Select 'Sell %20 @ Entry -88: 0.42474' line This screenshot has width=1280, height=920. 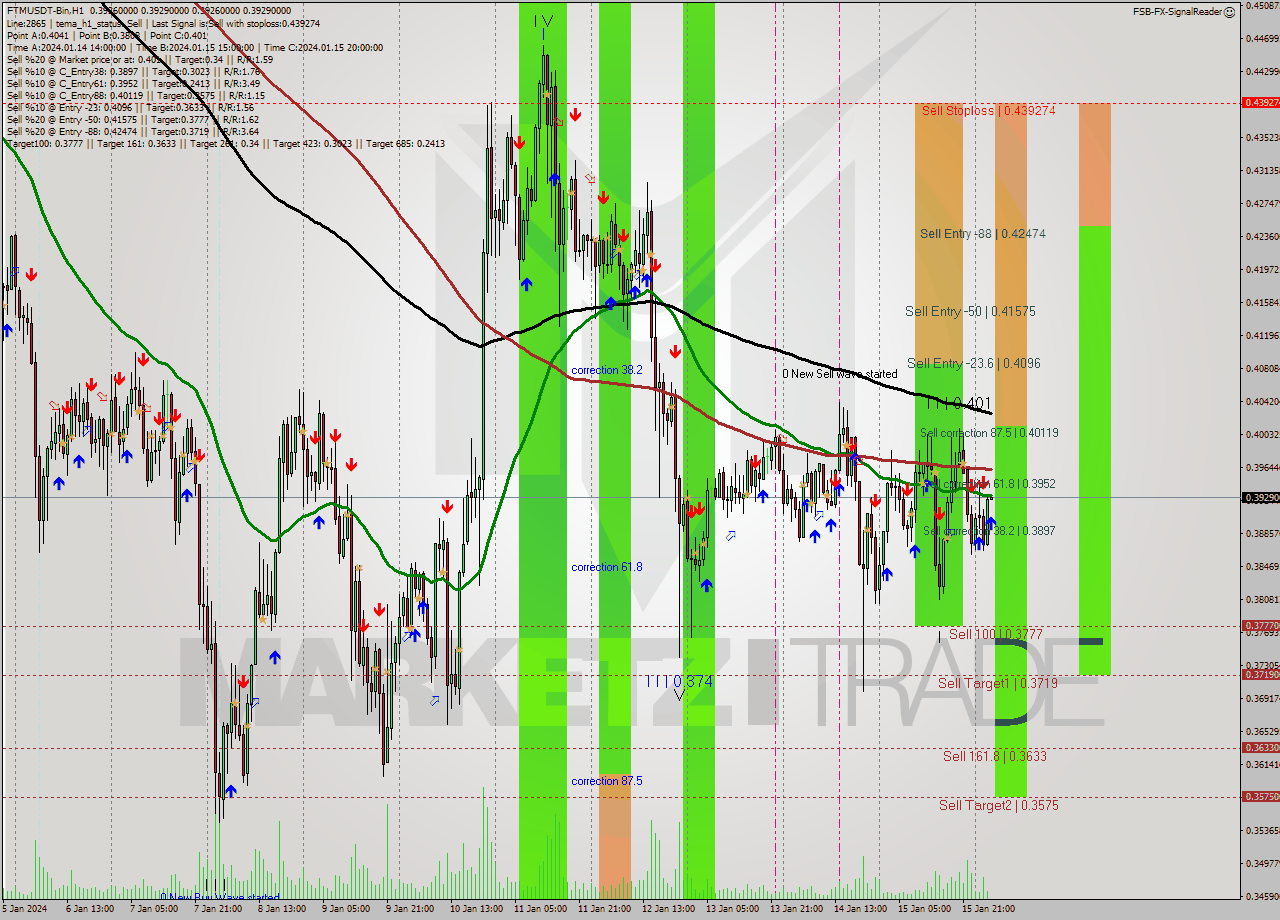point(132,131)
